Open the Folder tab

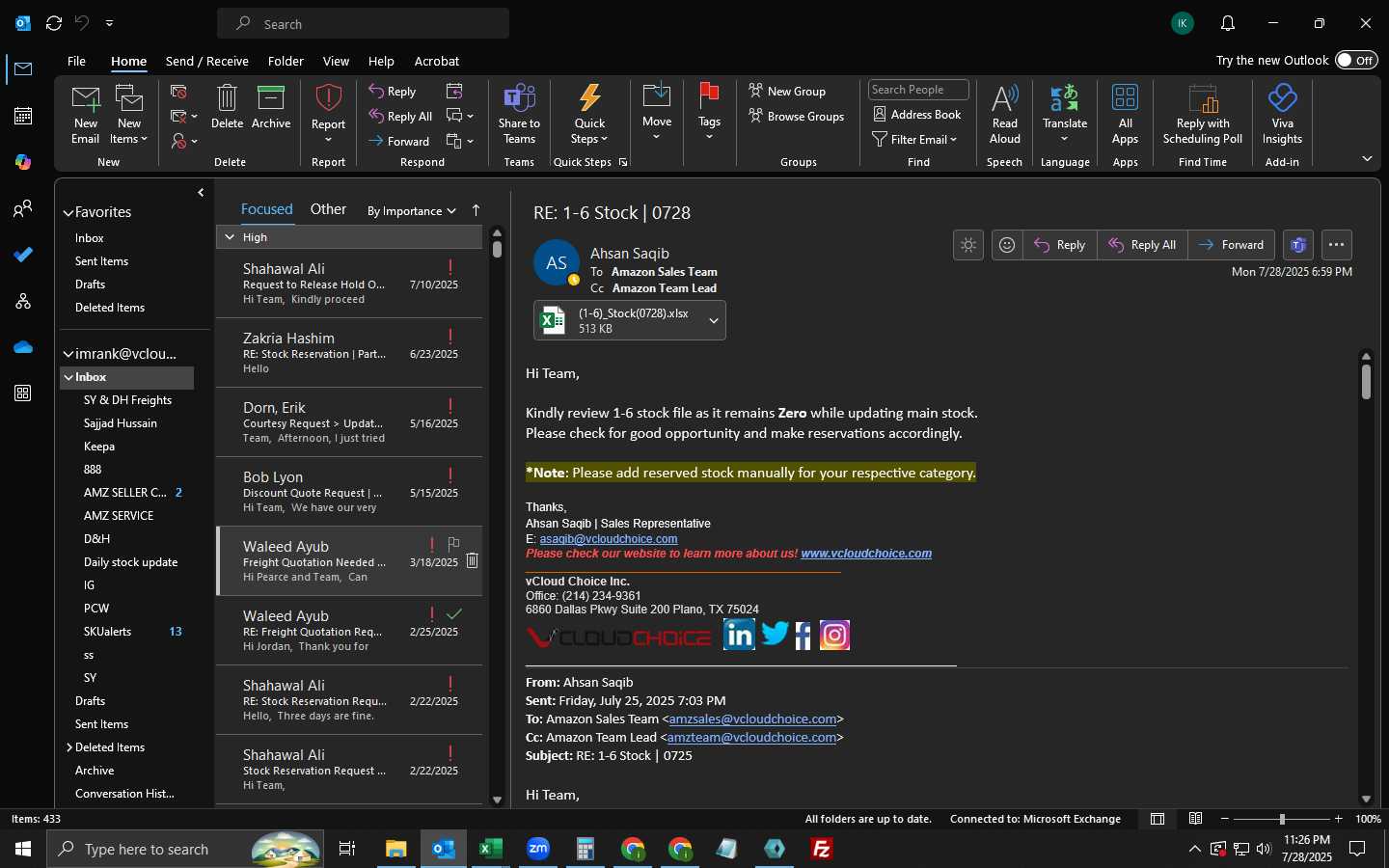tap(286, 61)
